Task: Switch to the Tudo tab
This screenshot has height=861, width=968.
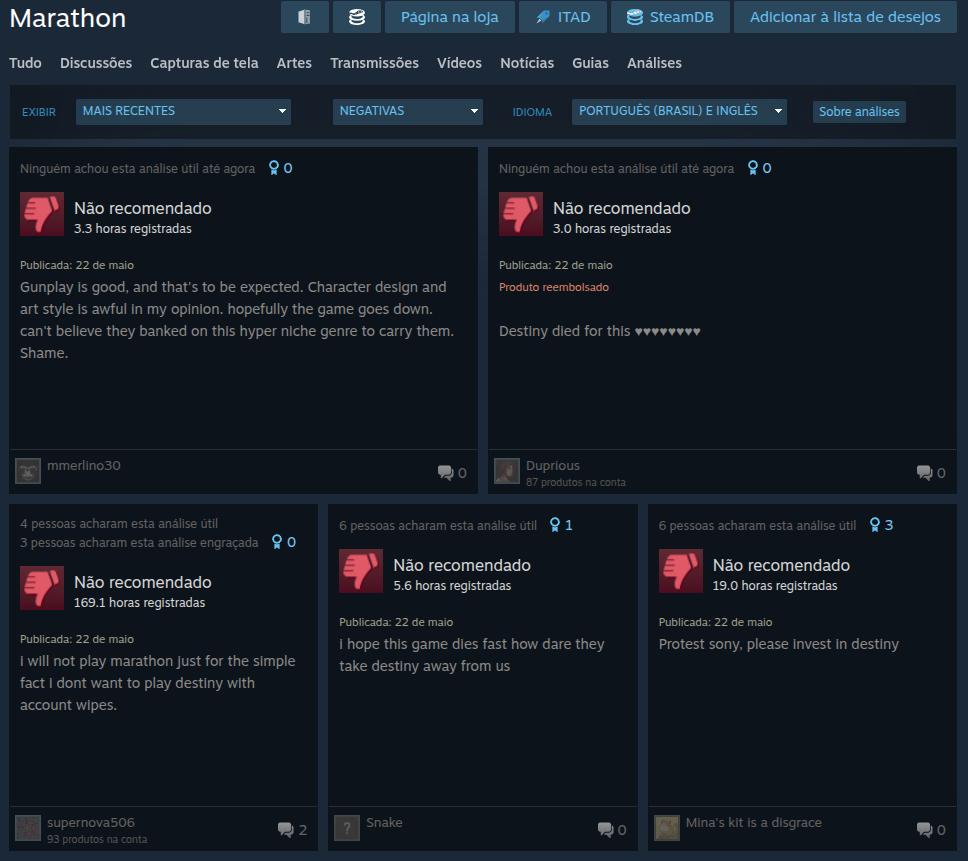Action: (x=25, y=63)
